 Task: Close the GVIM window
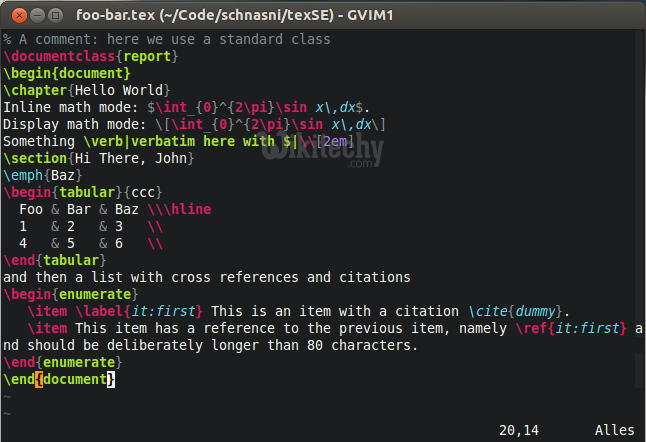14,14
